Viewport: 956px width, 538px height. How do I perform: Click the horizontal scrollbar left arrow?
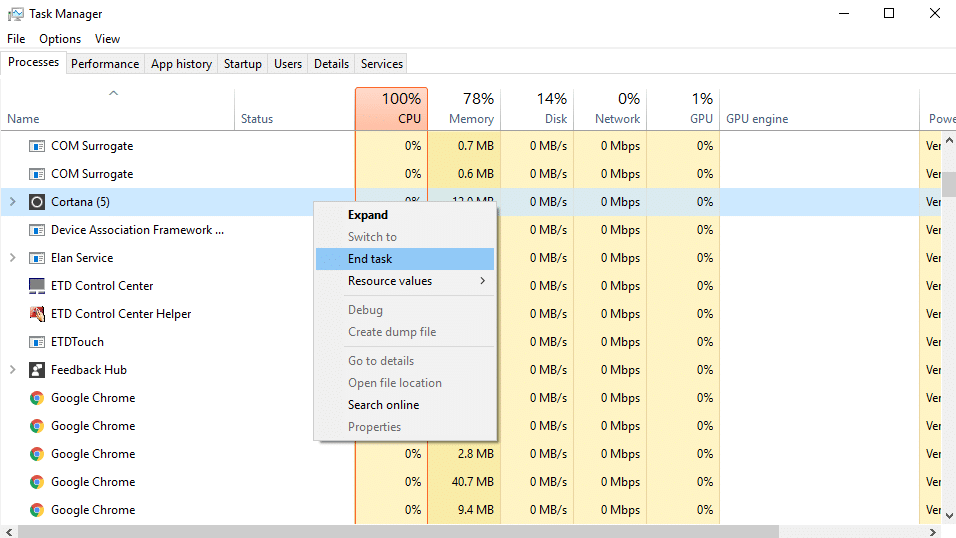(9, 532)
